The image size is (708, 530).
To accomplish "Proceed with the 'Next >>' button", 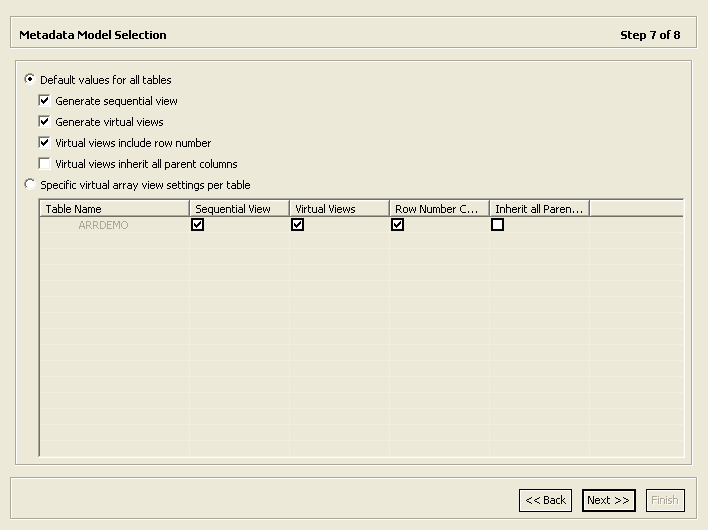I will tap(608, 500).
